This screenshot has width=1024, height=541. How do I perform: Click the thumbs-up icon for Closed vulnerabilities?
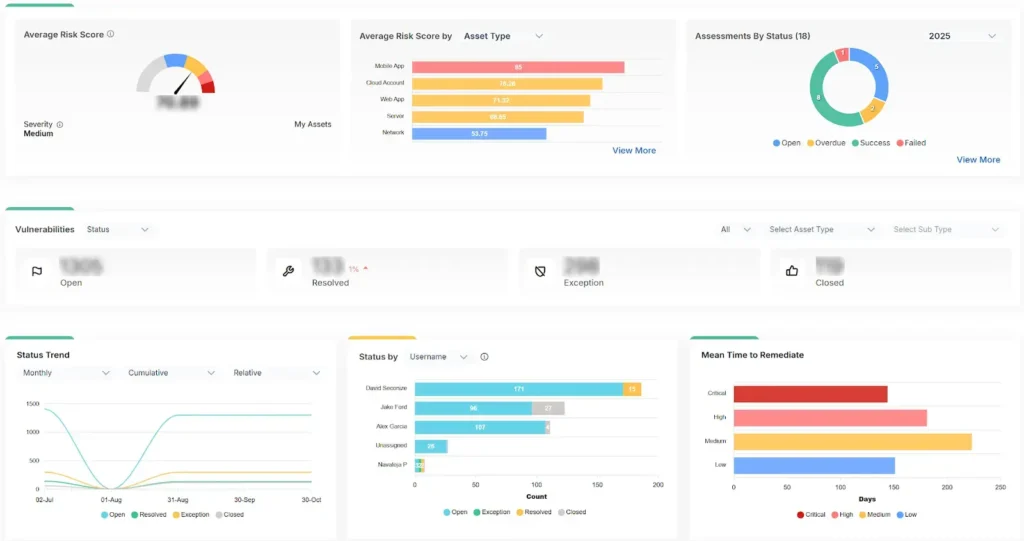[x=792, y=270]
